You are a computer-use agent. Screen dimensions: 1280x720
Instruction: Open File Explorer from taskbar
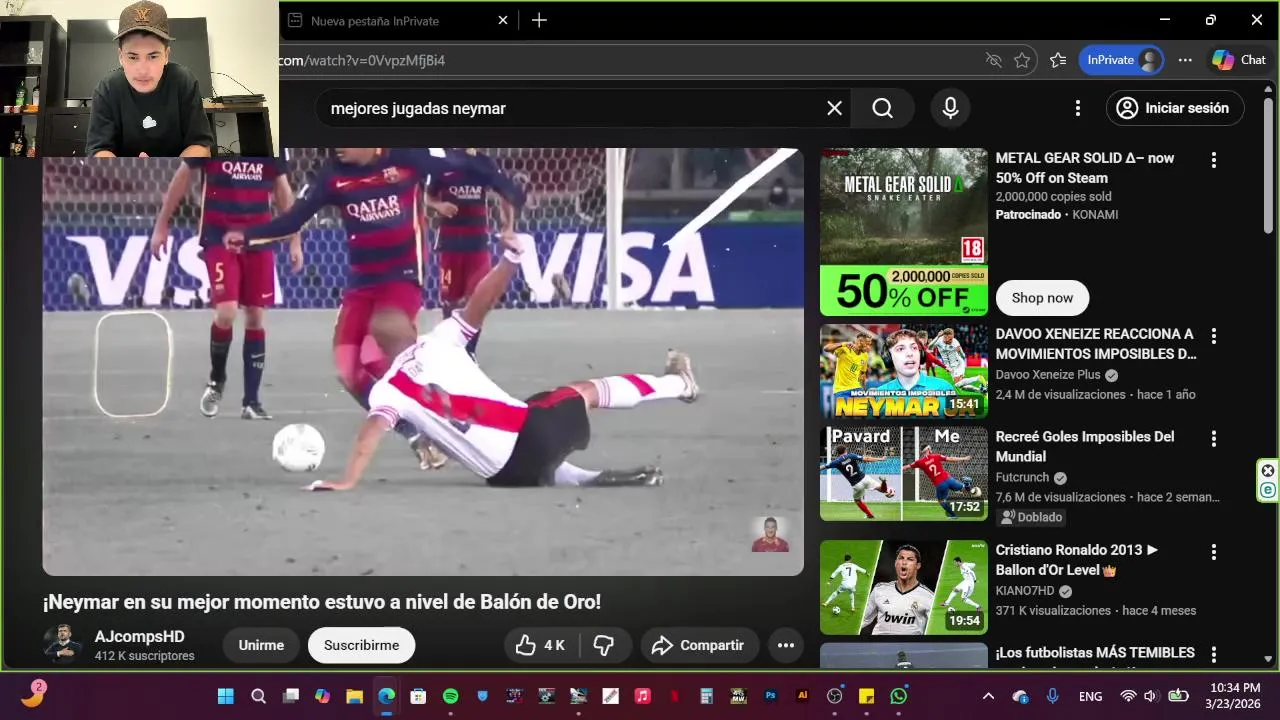tap(354, 696)
